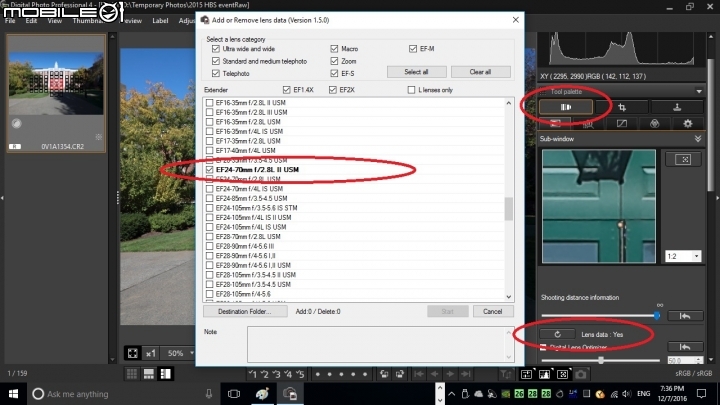Open Task View on the taskbar

[x=234, y=394]
